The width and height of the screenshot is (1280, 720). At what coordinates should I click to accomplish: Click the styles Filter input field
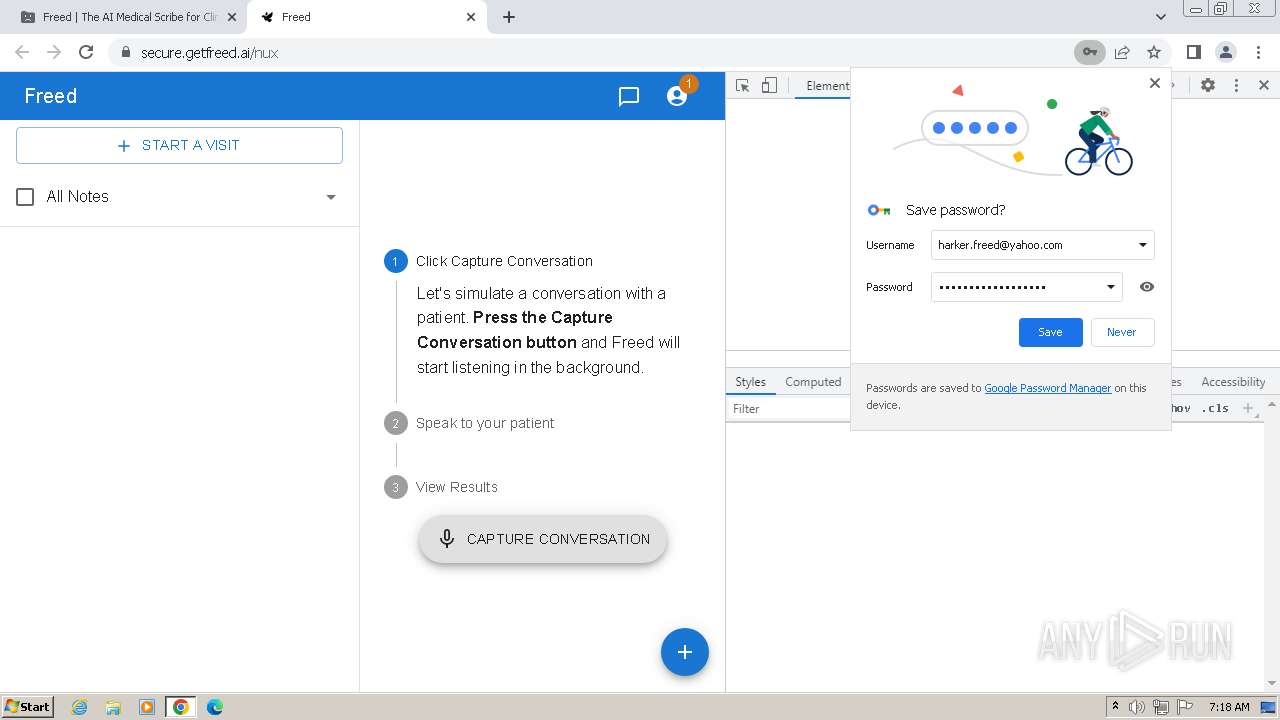point(790,409)
